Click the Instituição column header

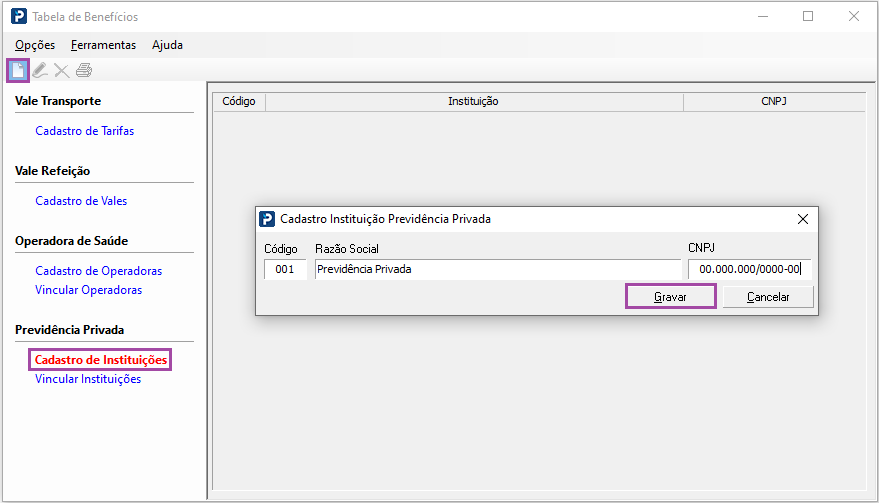click(x=474, y=101)
